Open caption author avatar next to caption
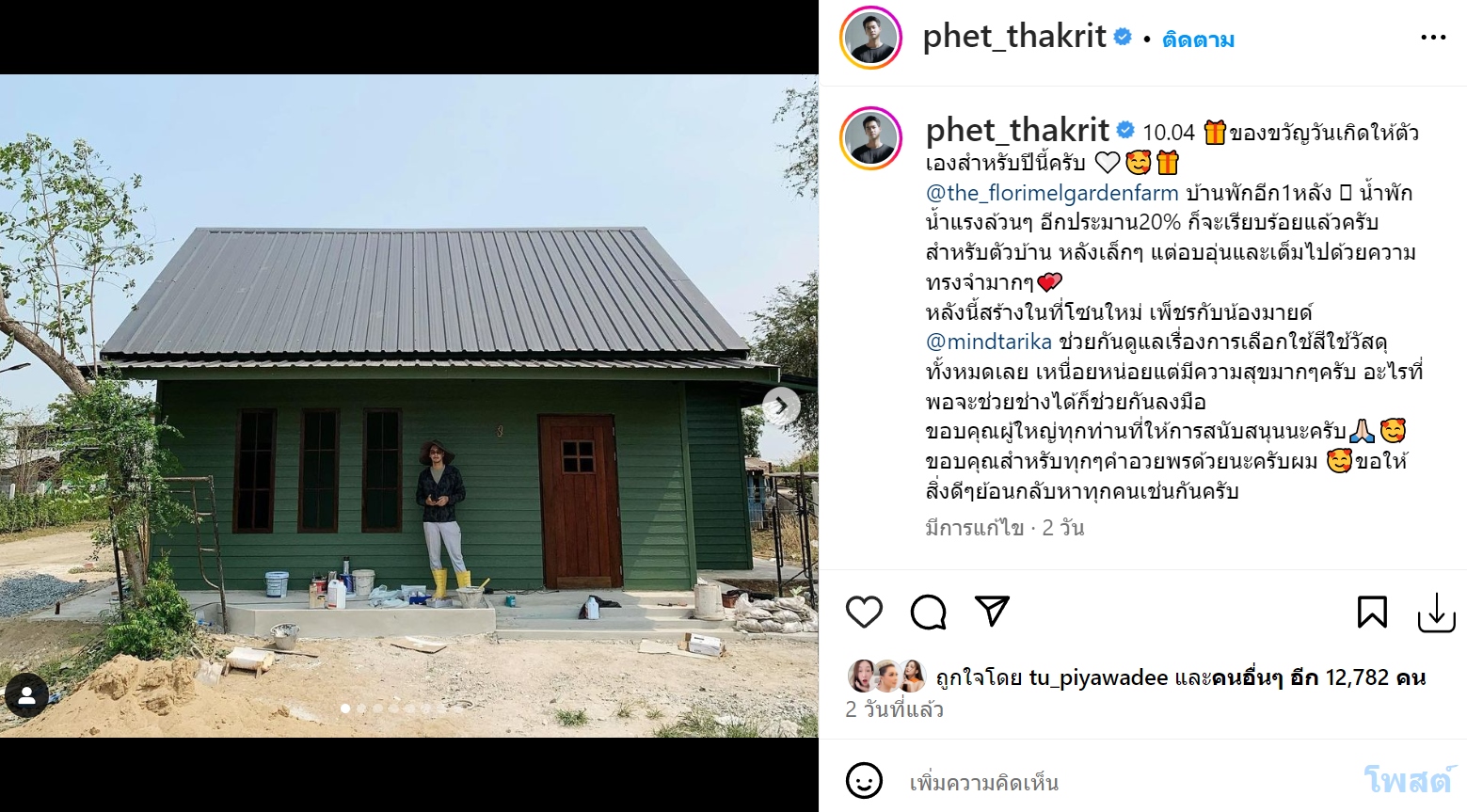Screen dimensions: 1467x812 click(x=870, y=138)
